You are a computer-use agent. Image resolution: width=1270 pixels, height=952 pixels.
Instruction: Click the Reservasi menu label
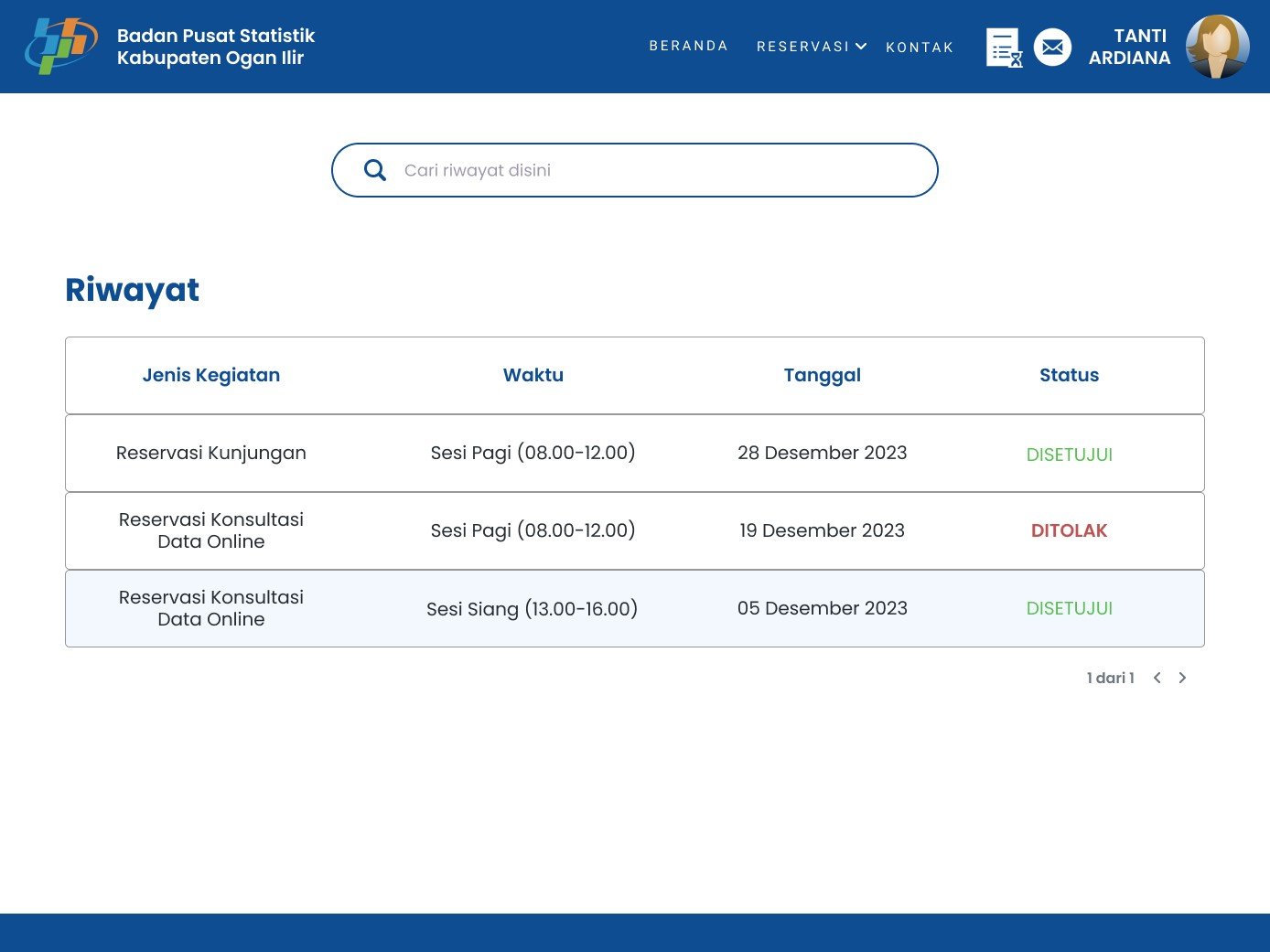(x=802, y=47)
